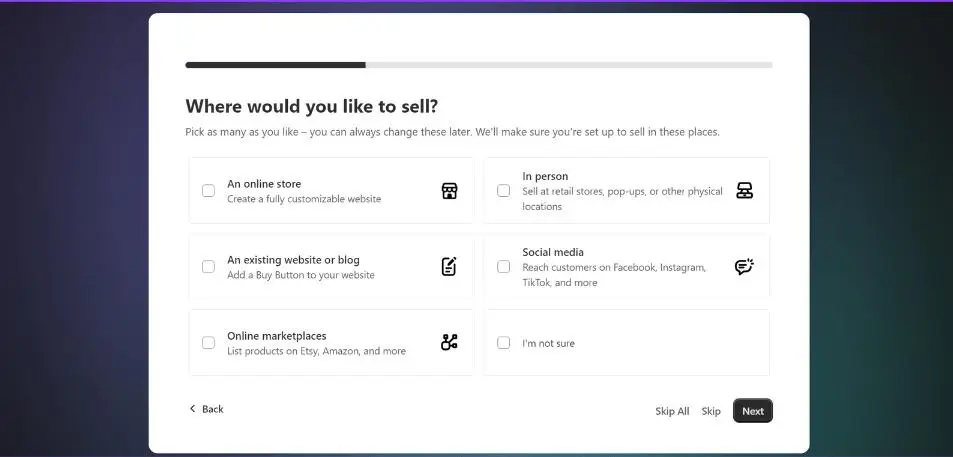Go to the next step with Next
The image size is (953, 457).
(x=752, y=411)
